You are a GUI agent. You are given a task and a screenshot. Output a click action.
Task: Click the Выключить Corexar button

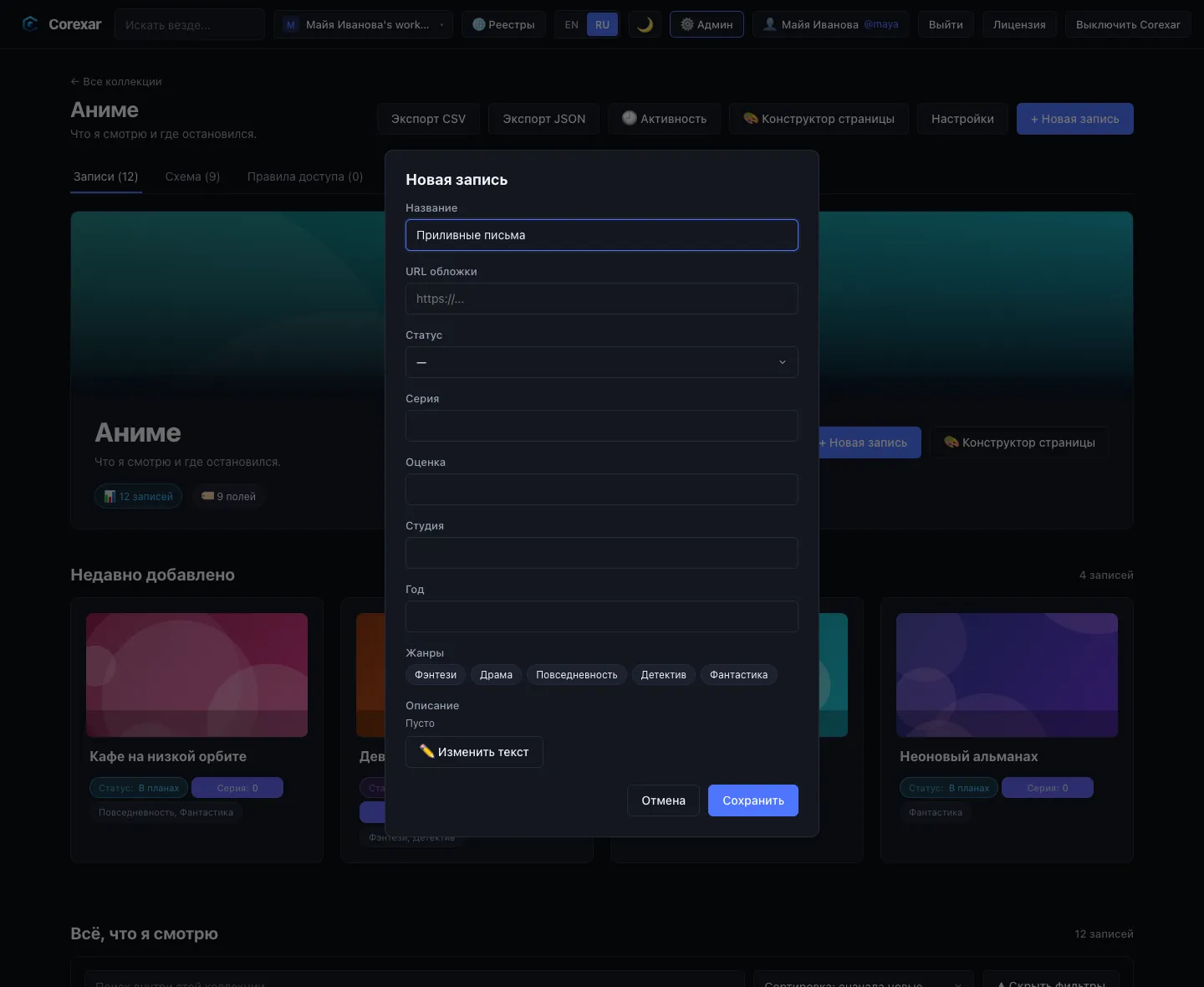click(1128, 24)
